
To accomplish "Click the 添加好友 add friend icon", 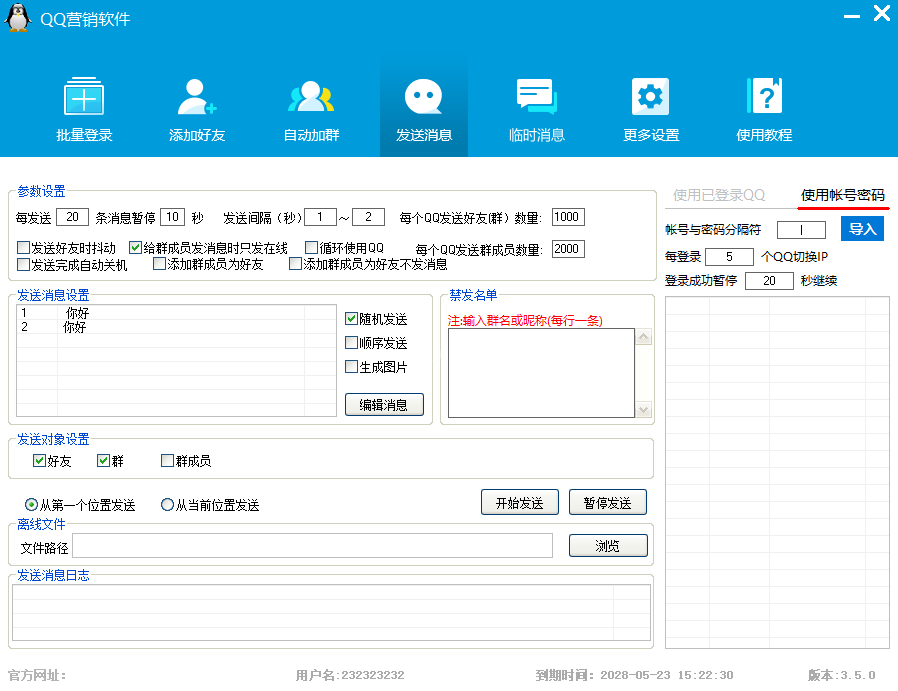I will point(197,98).
